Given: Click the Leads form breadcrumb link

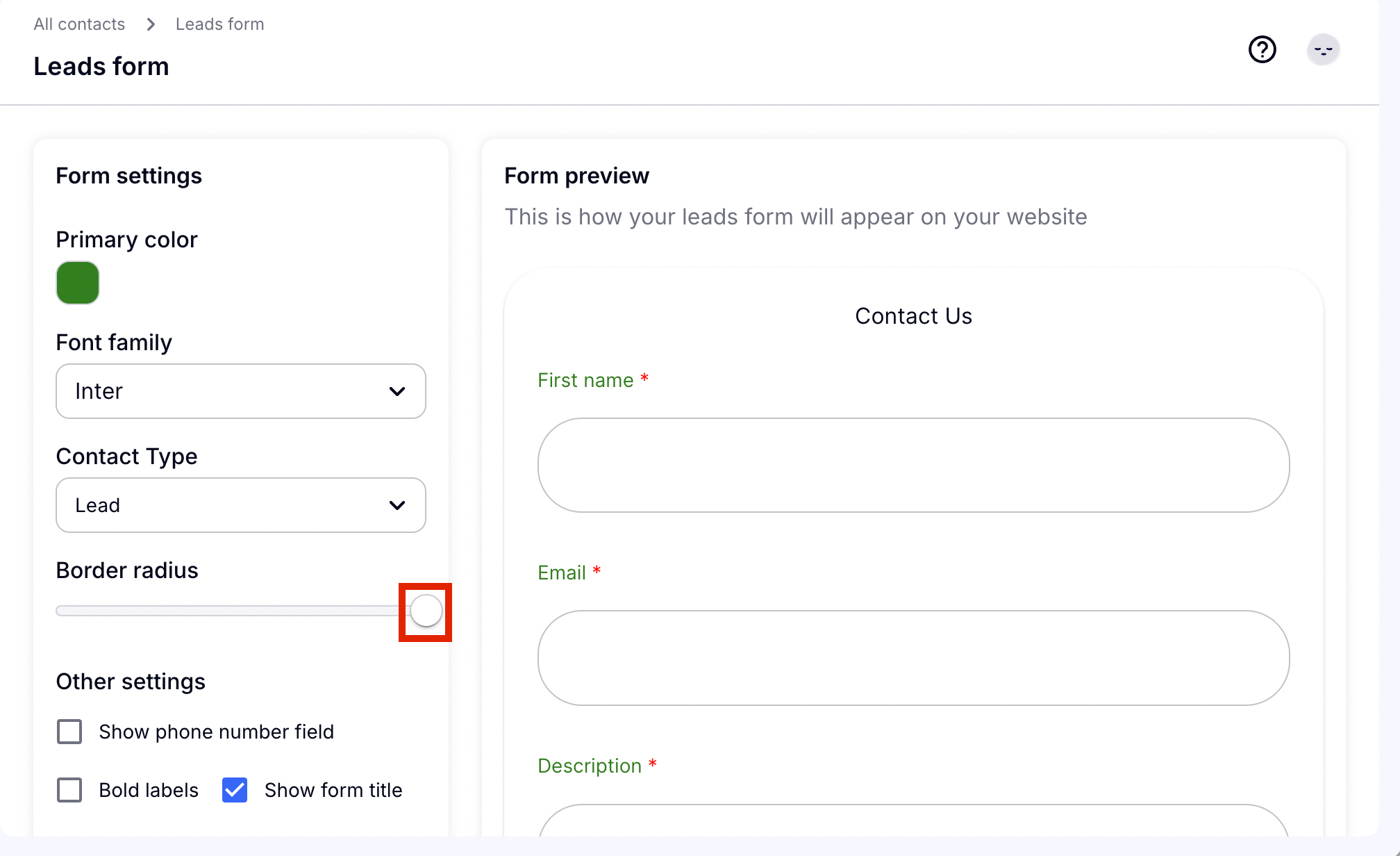Looking at the screenshot, I should [219, 24].
